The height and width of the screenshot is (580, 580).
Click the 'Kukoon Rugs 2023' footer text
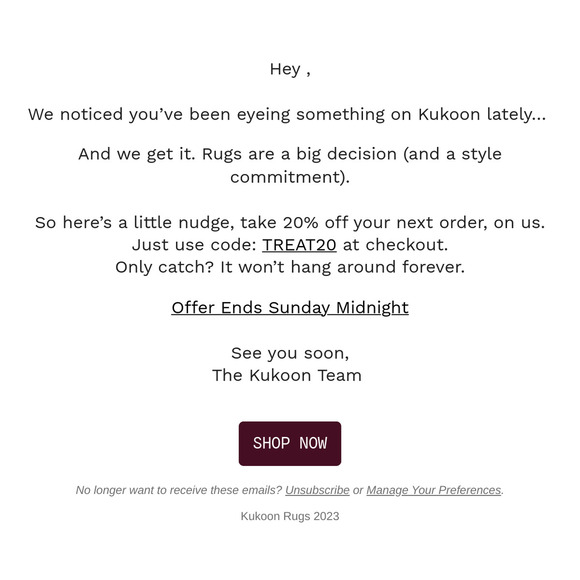pos(290,516)
